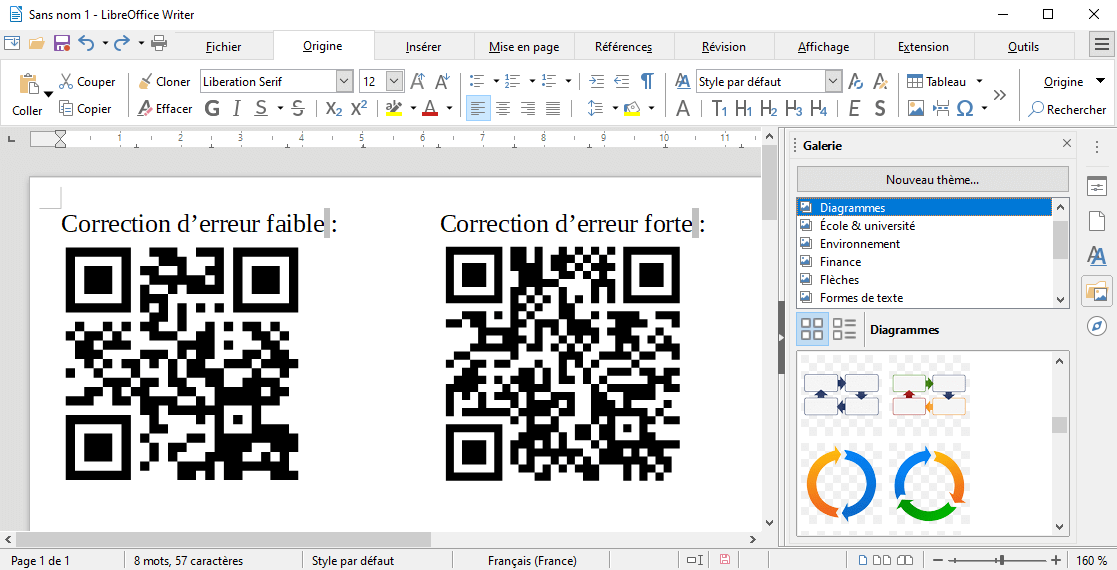1117x570 pixels.
Task: Open the Tableau dropdown arrow
Action: click(980, 81)
